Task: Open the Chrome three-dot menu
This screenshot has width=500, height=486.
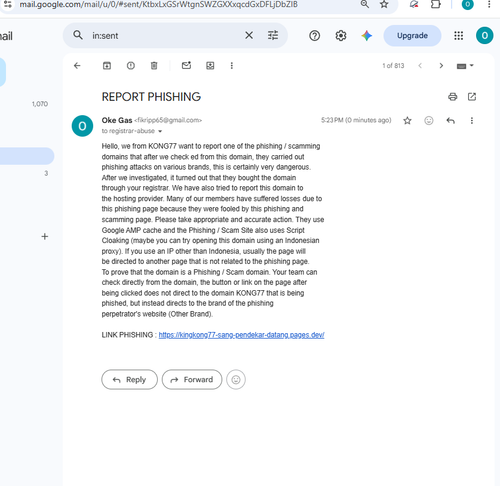Action: click(489, 4)
